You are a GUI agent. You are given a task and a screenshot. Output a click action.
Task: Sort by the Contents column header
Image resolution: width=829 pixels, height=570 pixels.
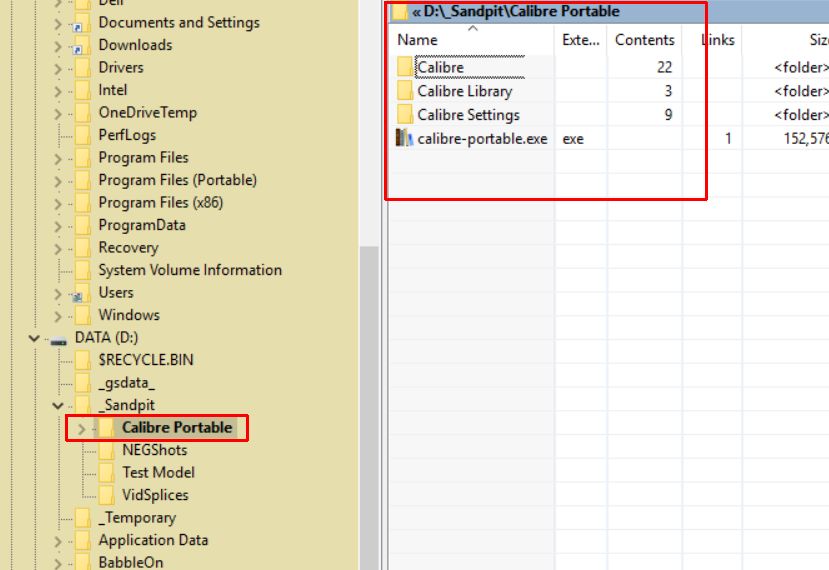pyautogui.click(x=644, y=40)
